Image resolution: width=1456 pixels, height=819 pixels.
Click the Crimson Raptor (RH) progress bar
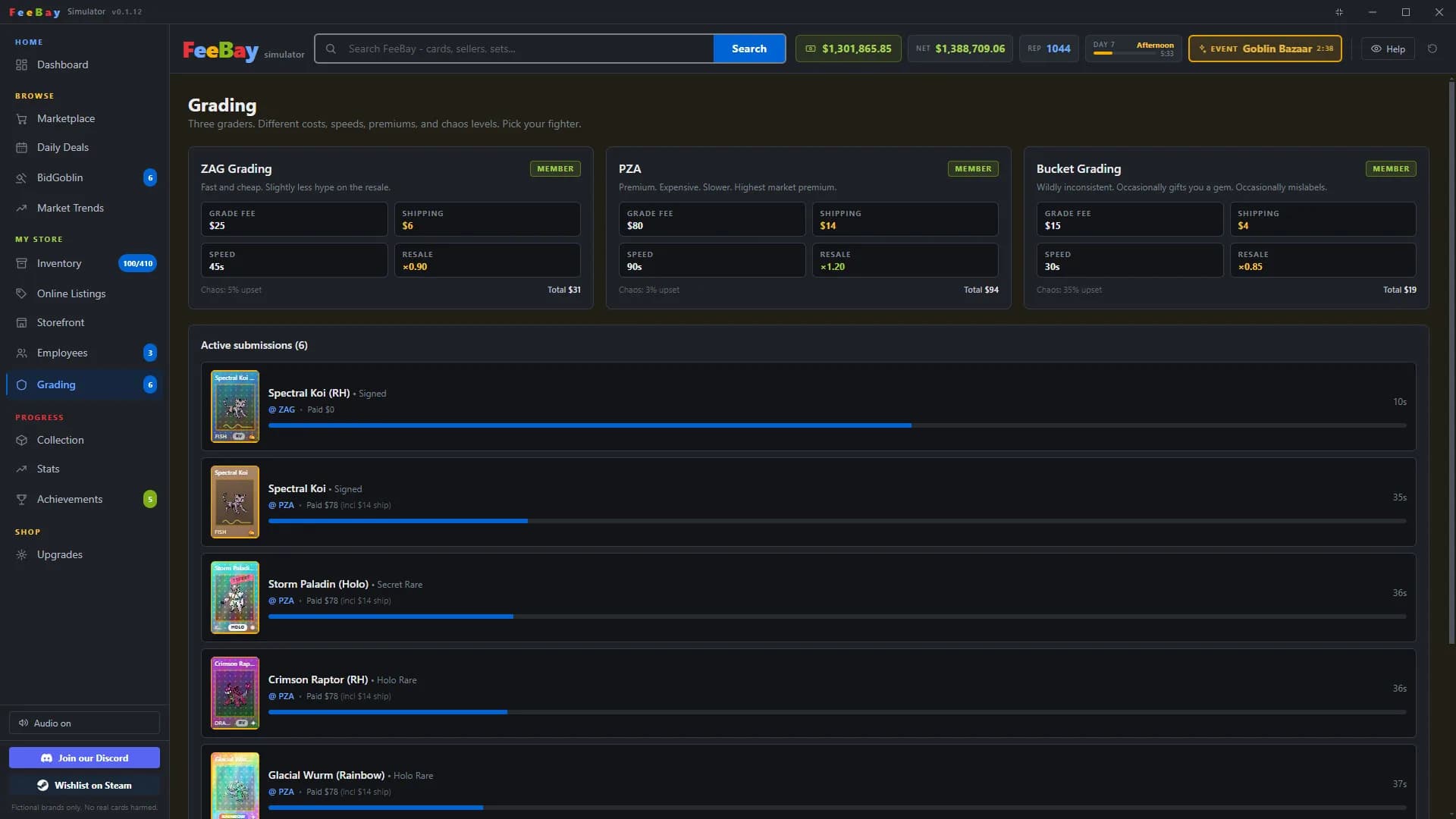837,713
